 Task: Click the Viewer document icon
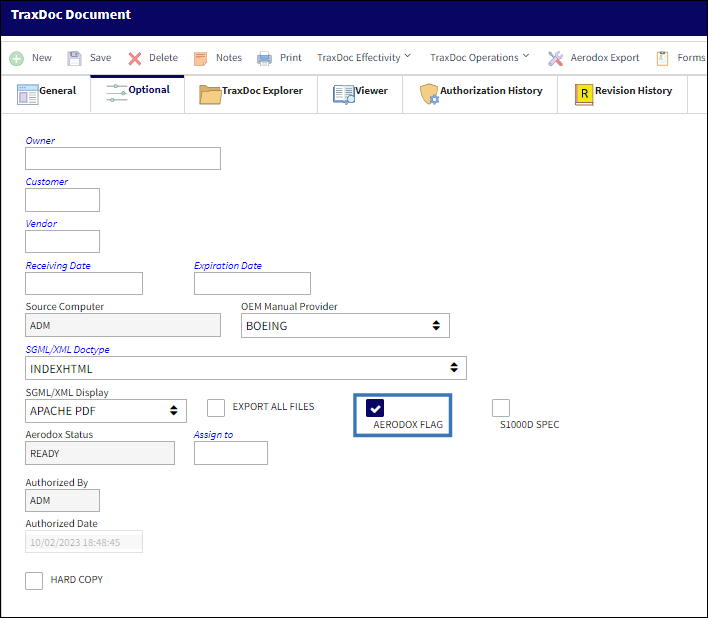tap(344, 95)
